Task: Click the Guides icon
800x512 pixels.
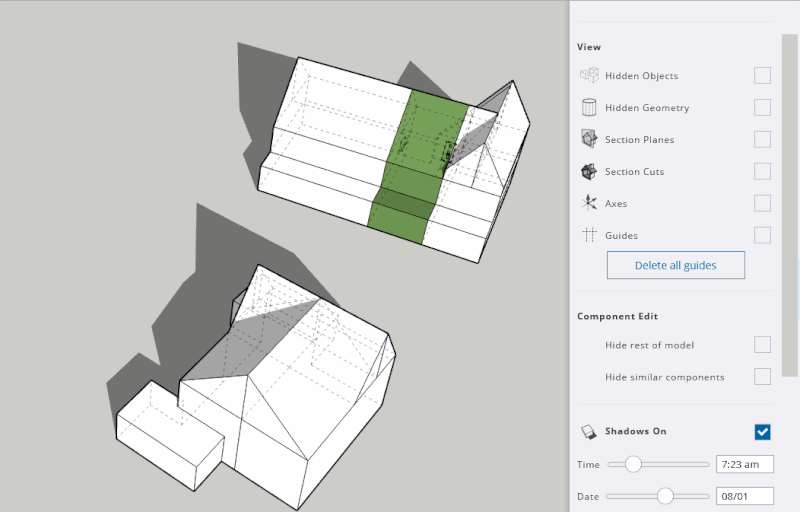Action: (589, 235)
